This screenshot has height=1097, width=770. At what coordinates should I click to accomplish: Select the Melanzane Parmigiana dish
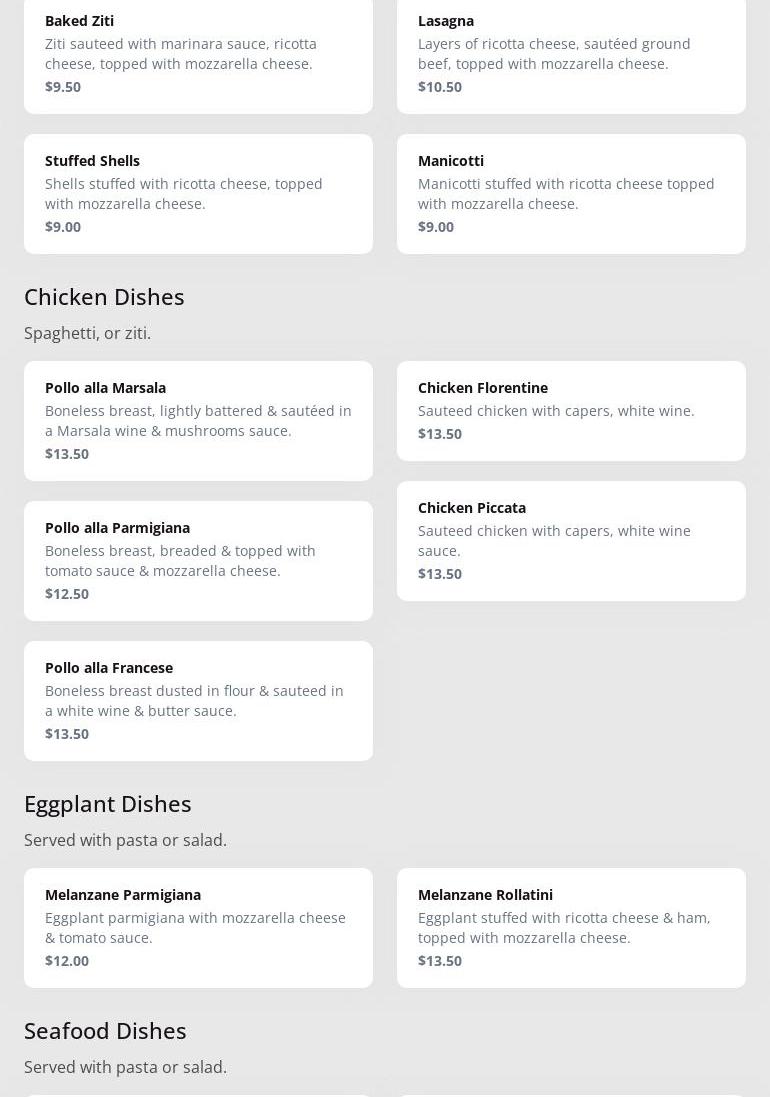tap(198, 927)
